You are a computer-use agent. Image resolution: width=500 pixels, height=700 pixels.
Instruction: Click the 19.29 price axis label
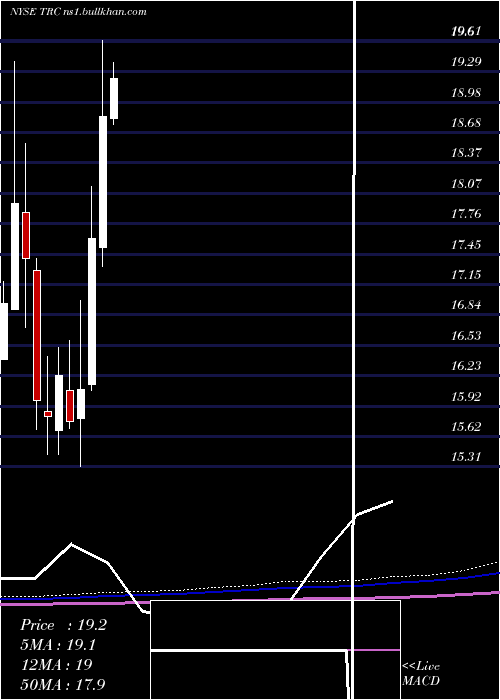[x=466, y=62]
